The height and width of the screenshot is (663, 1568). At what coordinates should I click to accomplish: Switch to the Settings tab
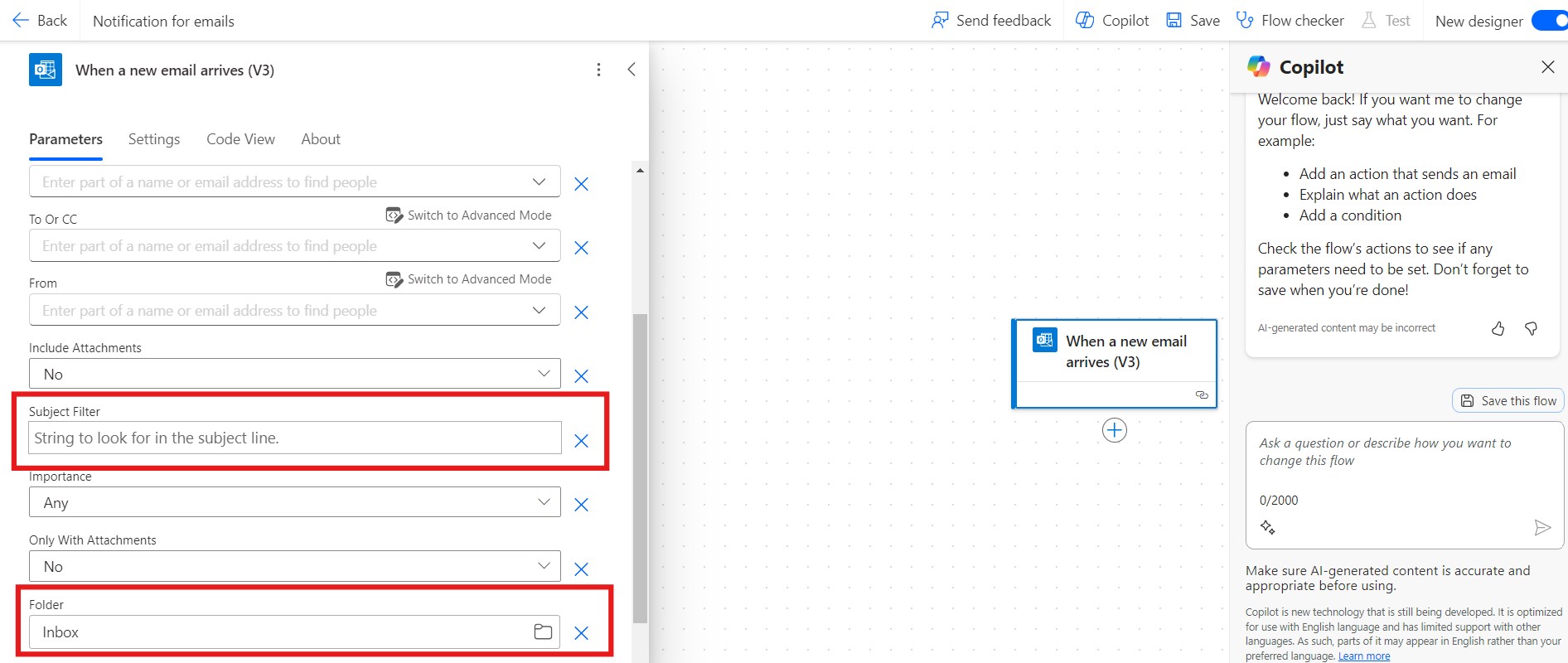[154, 139]
